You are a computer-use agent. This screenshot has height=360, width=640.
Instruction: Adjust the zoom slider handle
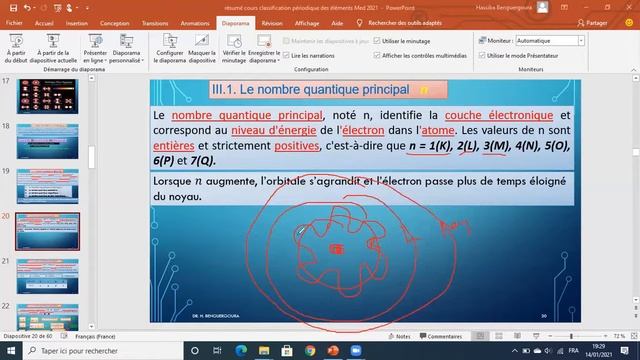[571, 336]
